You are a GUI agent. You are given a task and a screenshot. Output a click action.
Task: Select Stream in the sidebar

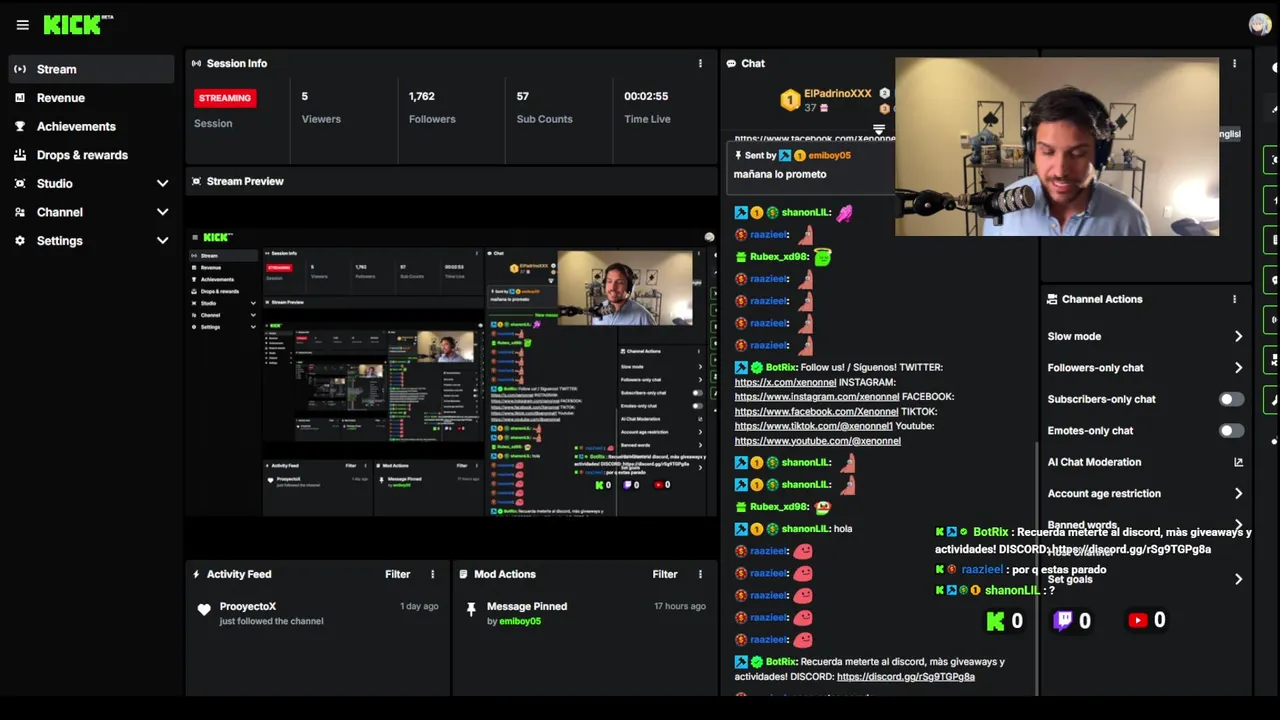coord(90,69)
